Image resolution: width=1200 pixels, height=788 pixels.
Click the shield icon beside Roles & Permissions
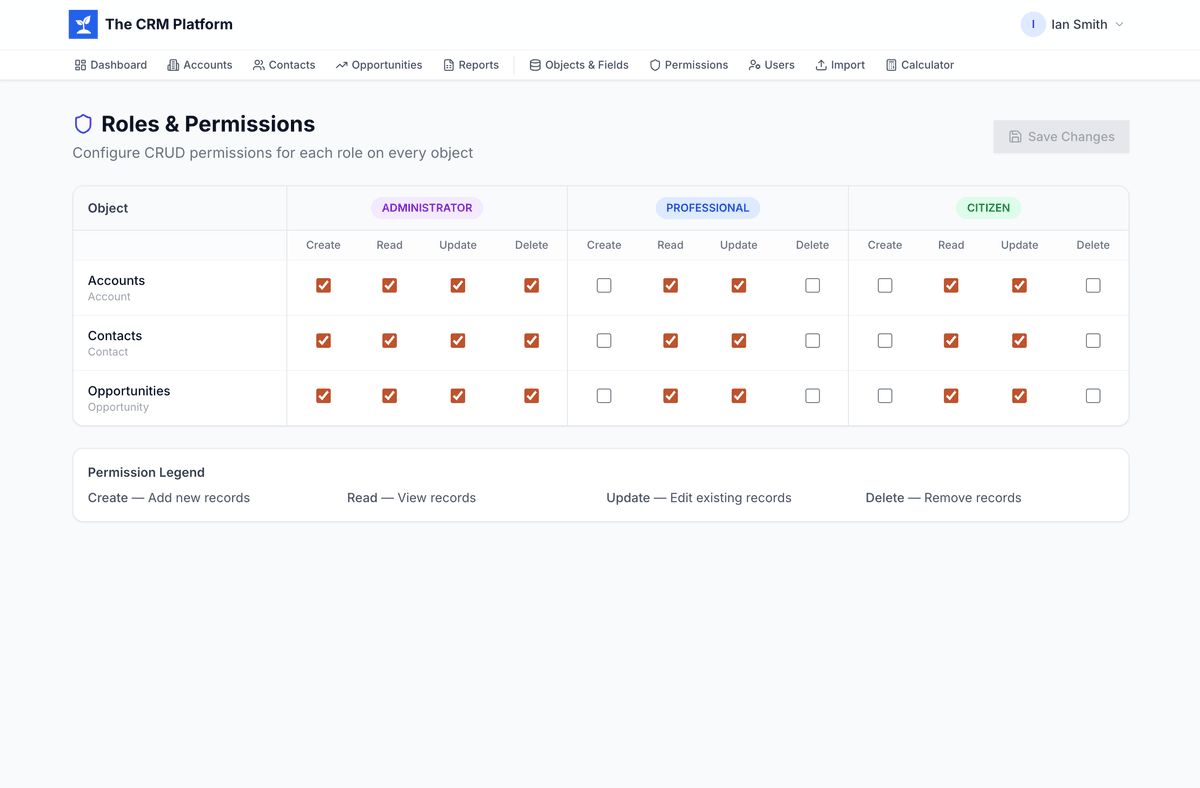click(x=84, y=124)
